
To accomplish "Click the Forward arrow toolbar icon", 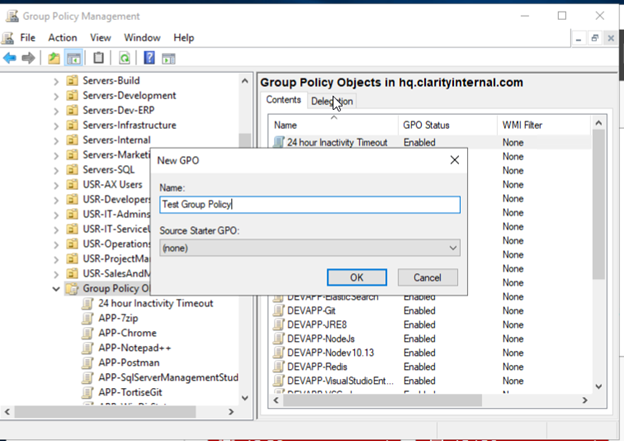I will pyautogui.click(x=28, y=58).
